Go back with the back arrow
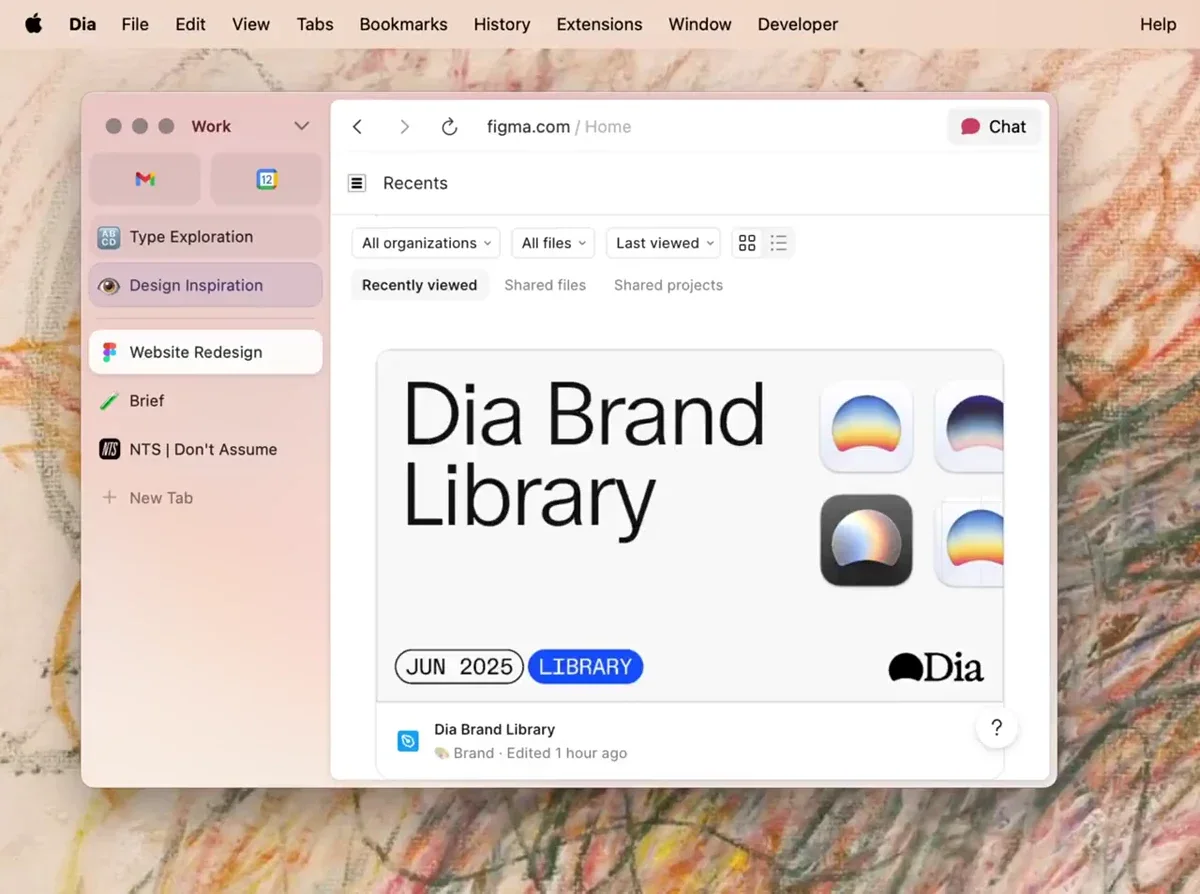This screenshot has width=1200, height=894. 358,127
